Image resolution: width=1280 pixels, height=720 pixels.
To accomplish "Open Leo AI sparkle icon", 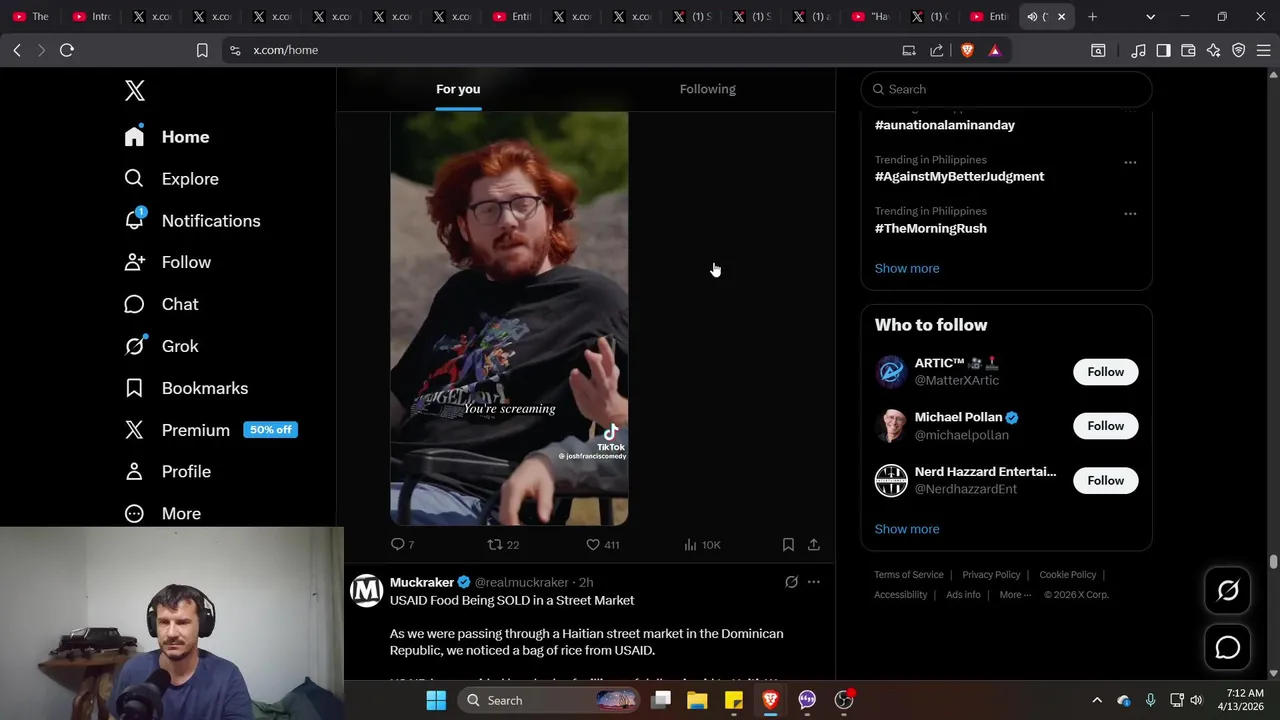I will pos(1213,50).
